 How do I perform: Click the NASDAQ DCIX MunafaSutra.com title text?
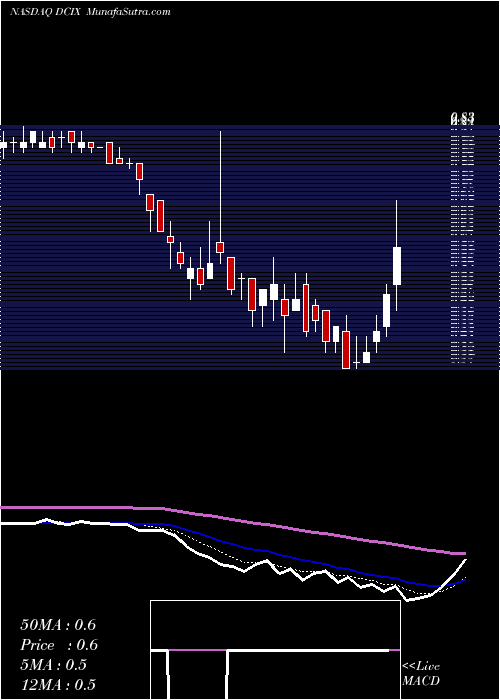click(90, 12)
